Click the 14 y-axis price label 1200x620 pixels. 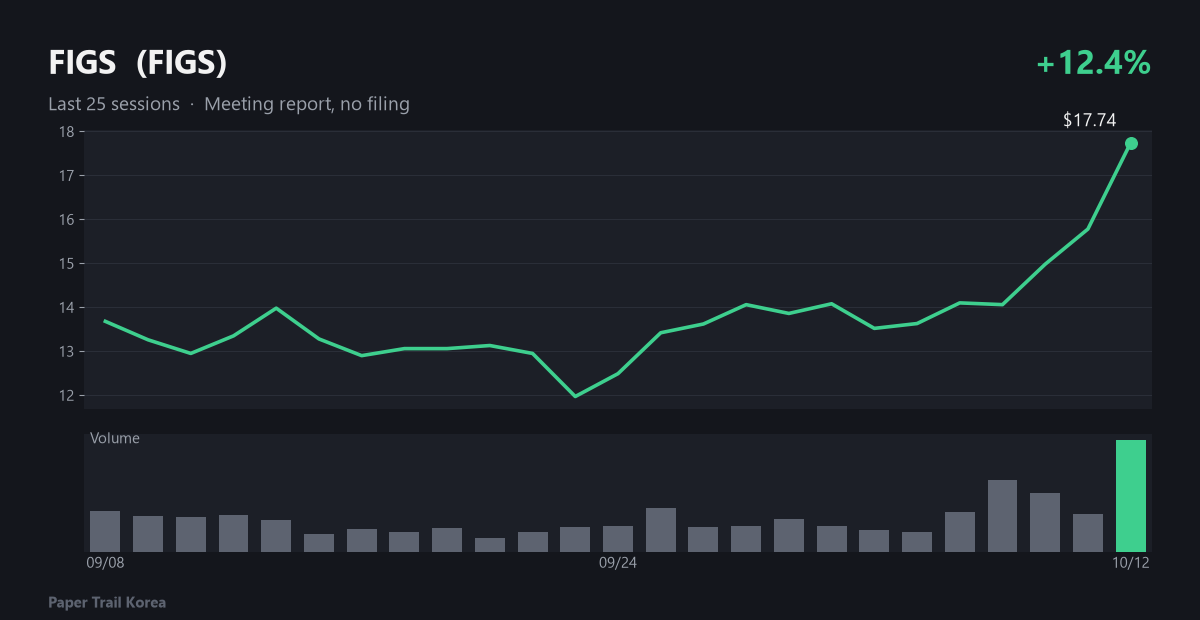[66, 308]
